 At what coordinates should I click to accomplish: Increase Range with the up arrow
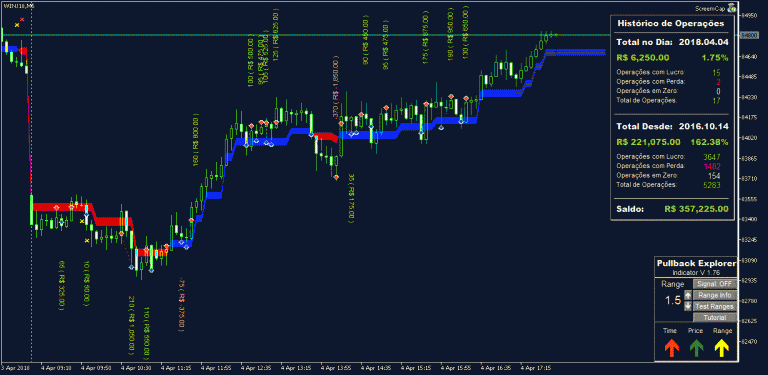(688, 295)
